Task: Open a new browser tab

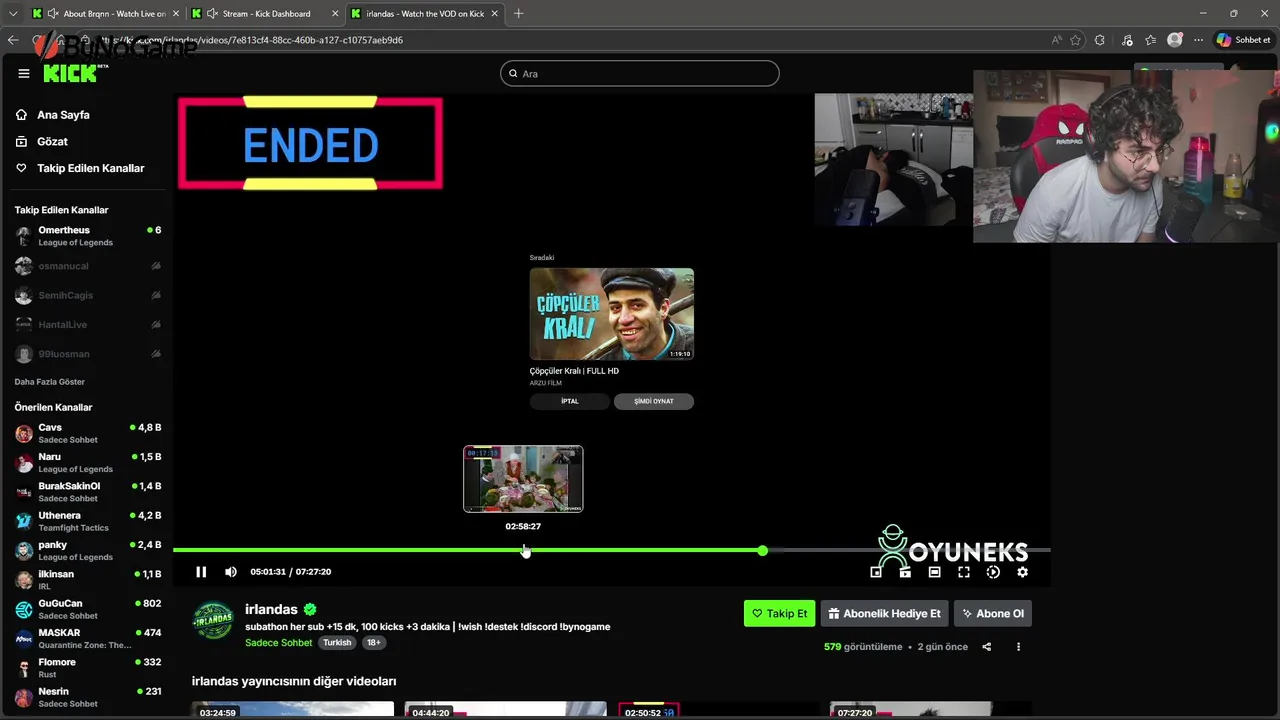Action: [518, 14]
